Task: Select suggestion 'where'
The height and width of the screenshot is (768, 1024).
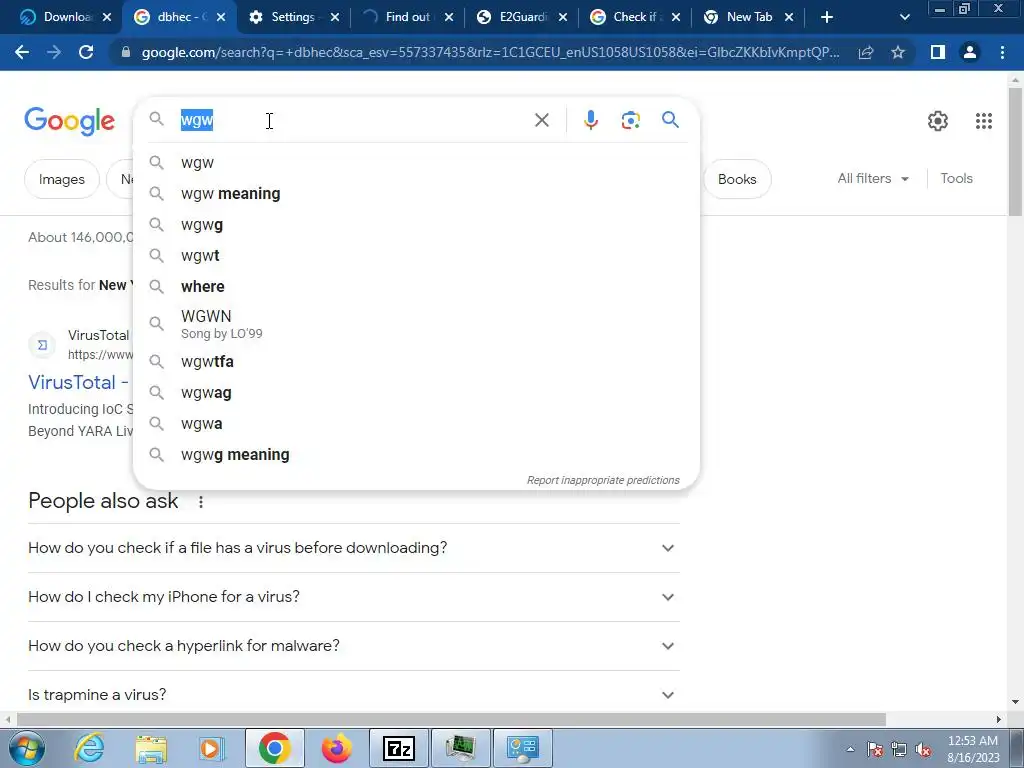Action: pos(416,287)
